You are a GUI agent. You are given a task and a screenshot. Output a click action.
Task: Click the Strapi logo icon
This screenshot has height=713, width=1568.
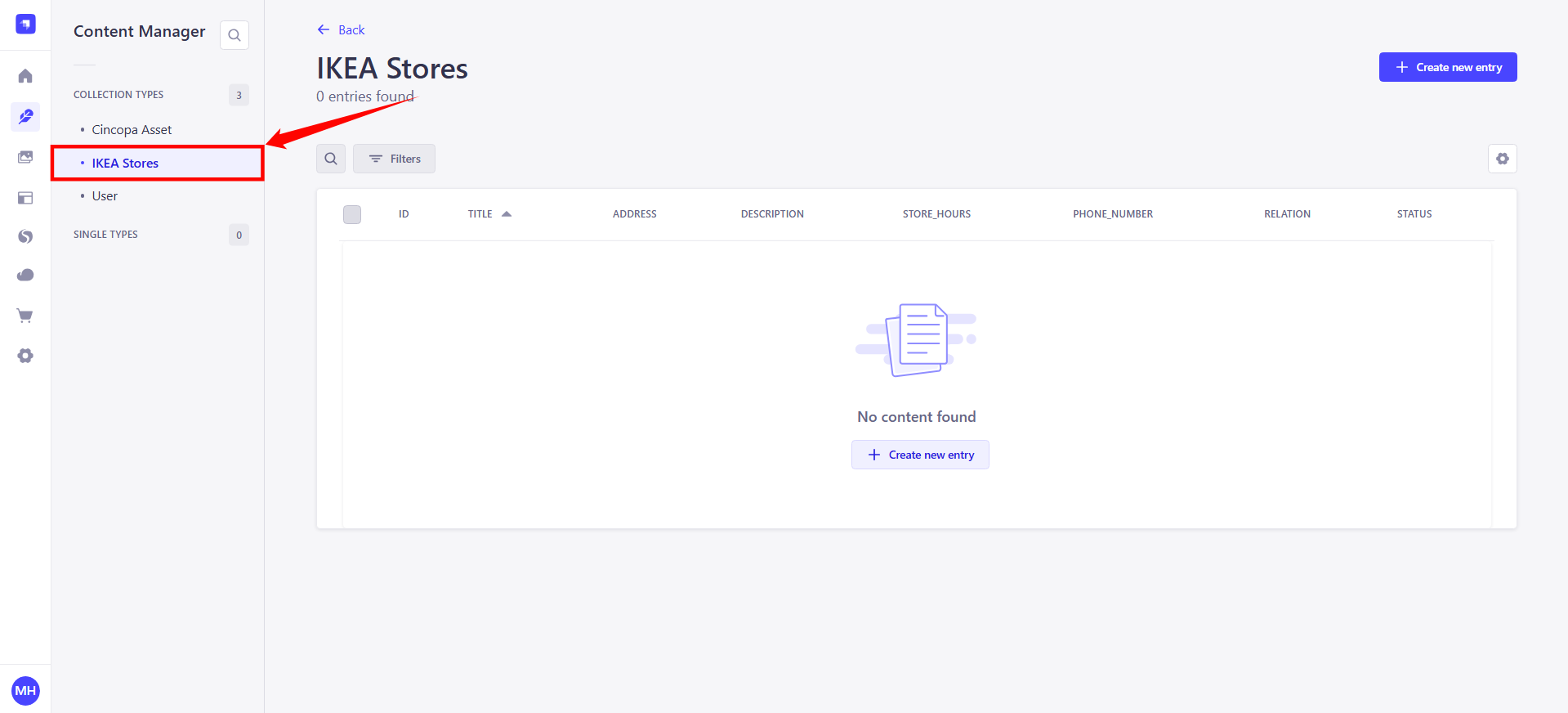[25, 25]
